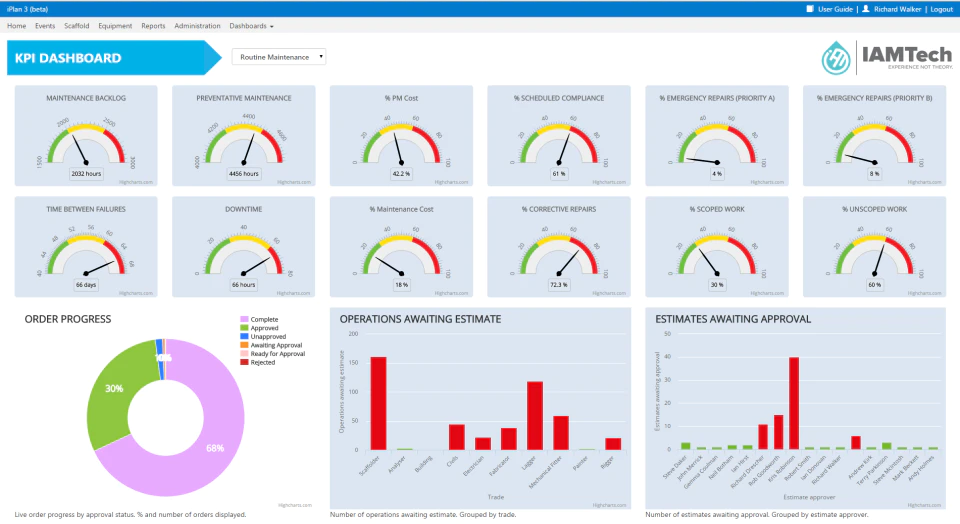
Task: Click the Time Between Failures gauge
Action: pyautogui.click(x=86, y=247)
